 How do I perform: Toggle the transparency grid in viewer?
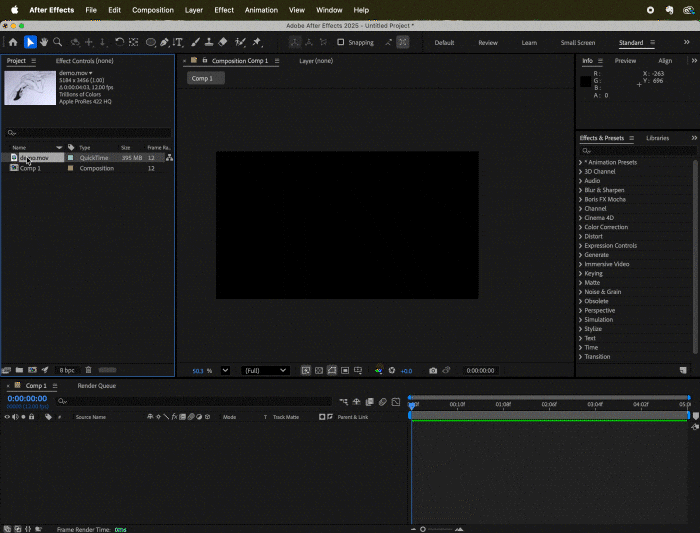point(319,370)
